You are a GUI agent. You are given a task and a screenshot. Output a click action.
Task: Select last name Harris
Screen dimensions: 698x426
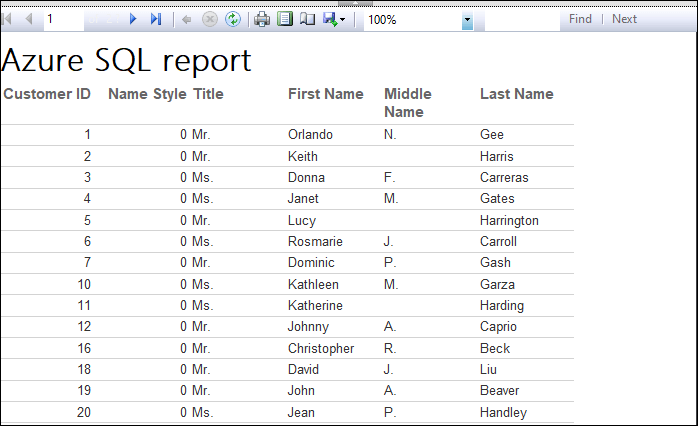[497, 156]
